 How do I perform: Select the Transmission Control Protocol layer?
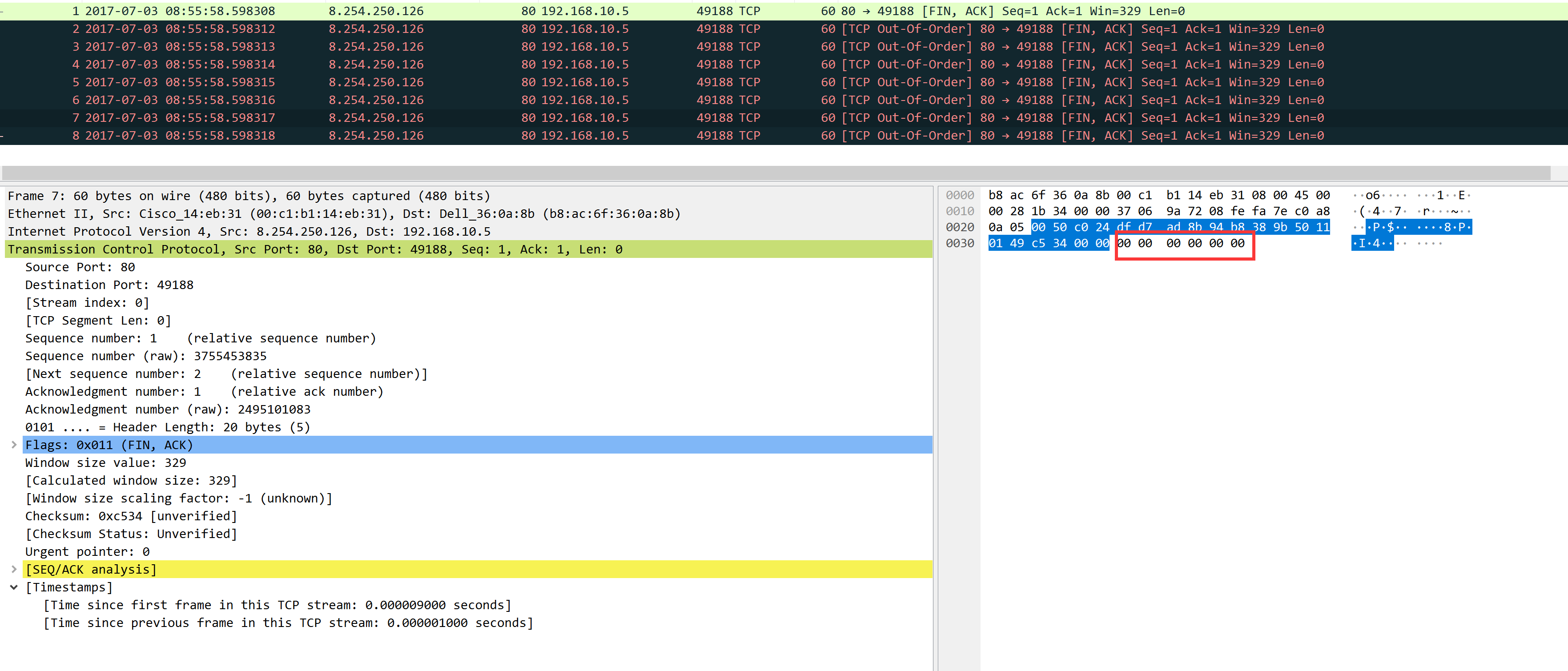(244, 249)
